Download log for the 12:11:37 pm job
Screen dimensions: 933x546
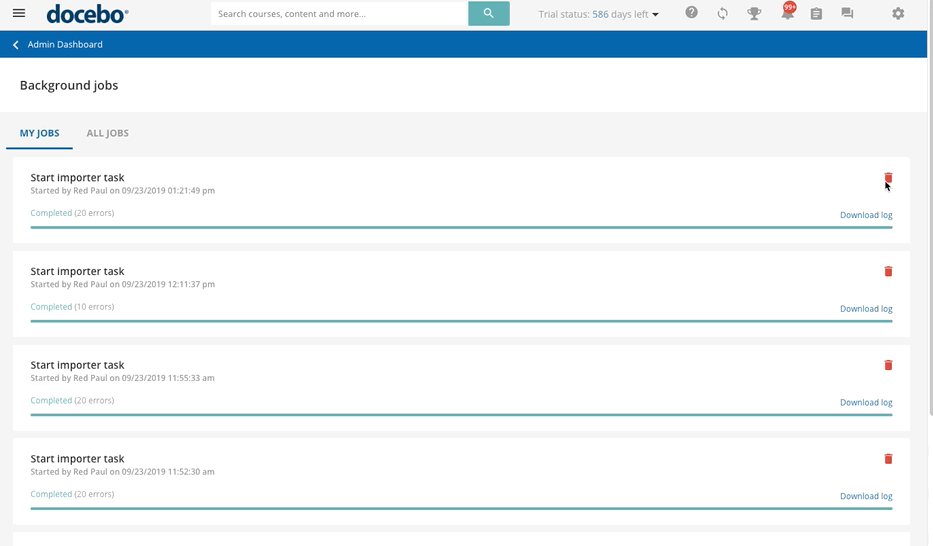[x=866, y=309]
